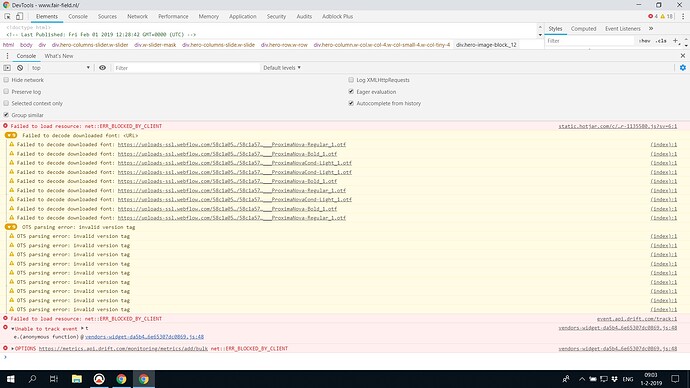Screen dimensions: 690x388
Task: Open File Explorer from taskbar
Action: [77, 379]
